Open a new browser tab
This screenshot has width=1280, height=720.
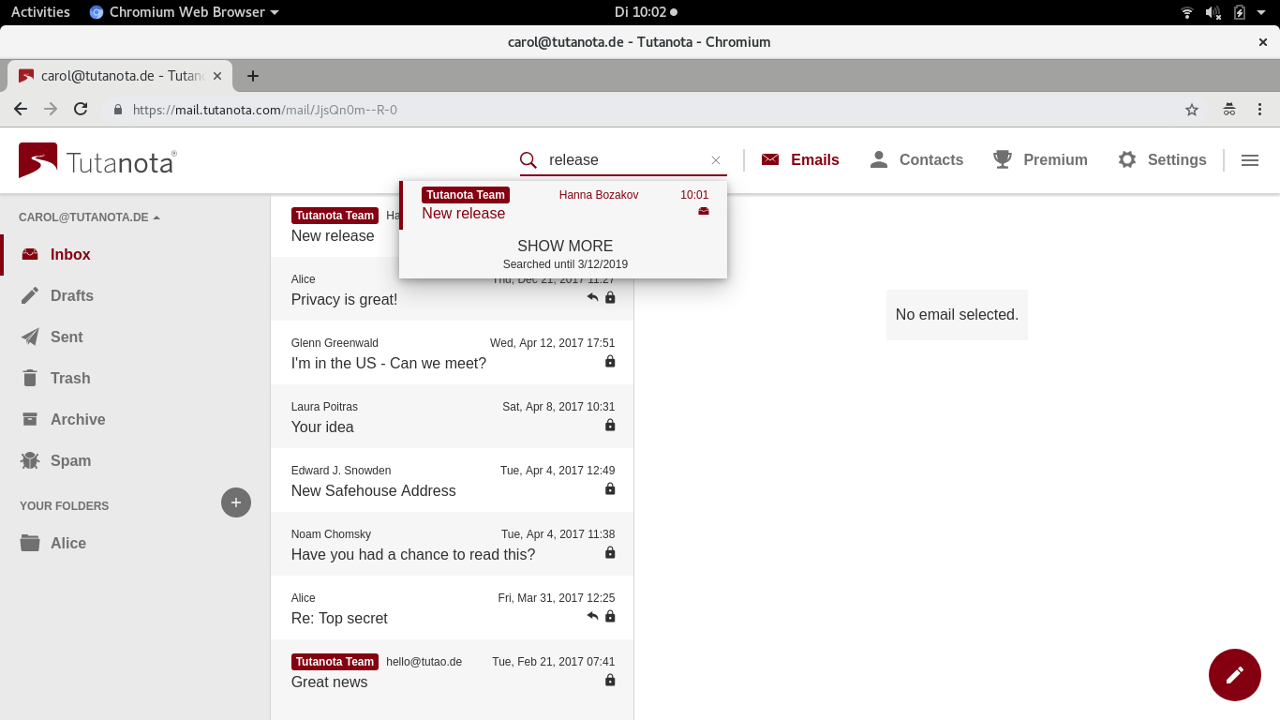click(253, 76)
